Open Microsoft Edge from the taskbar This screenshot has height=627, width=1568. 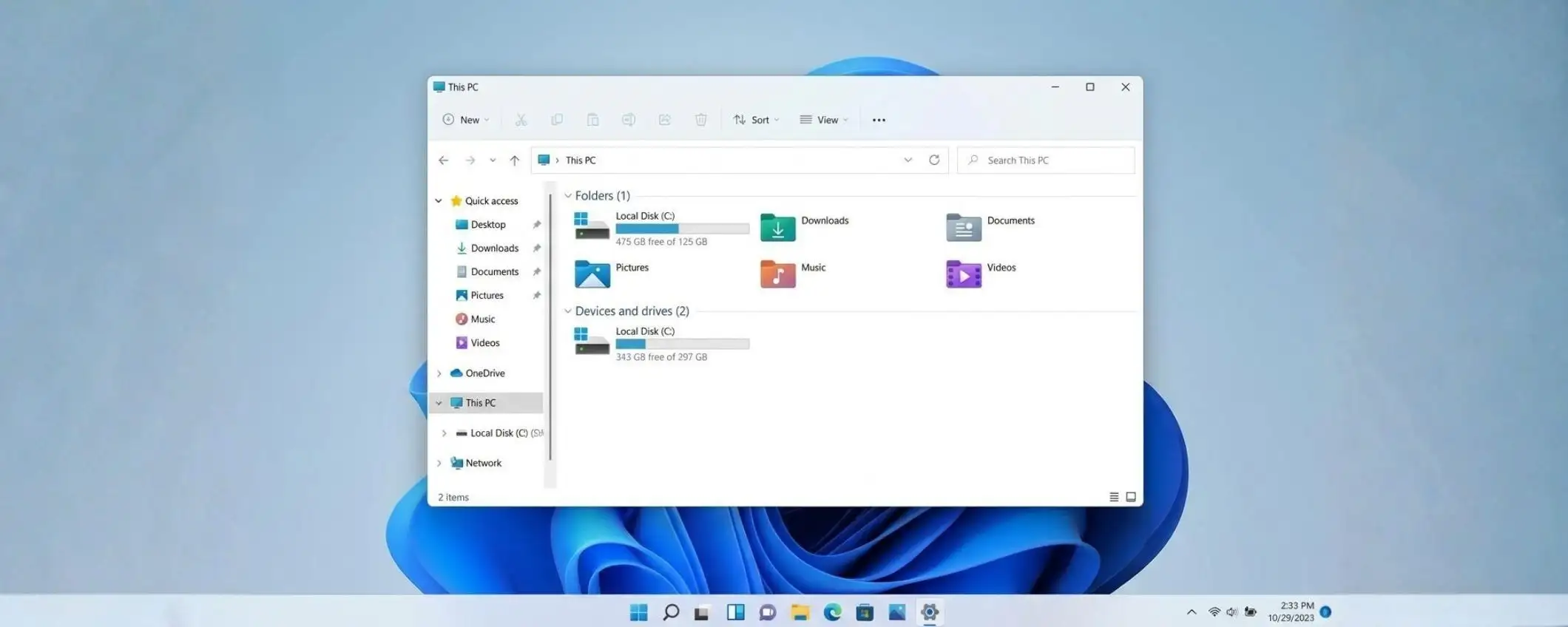[832, 612]
